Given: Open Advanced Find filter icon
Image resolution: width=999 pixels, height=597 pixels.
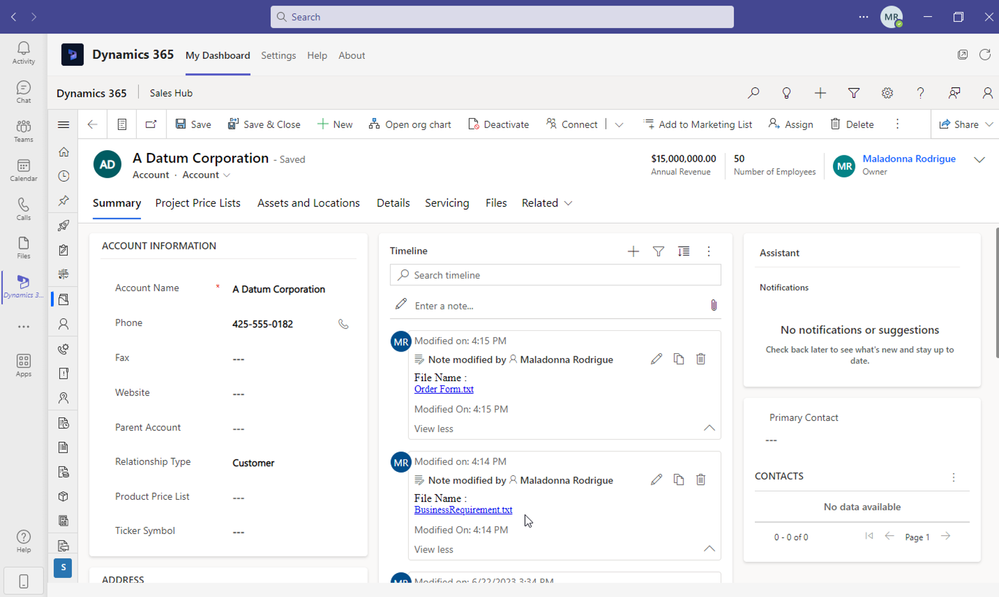Looking at the screenshot, I should point(854,93).
